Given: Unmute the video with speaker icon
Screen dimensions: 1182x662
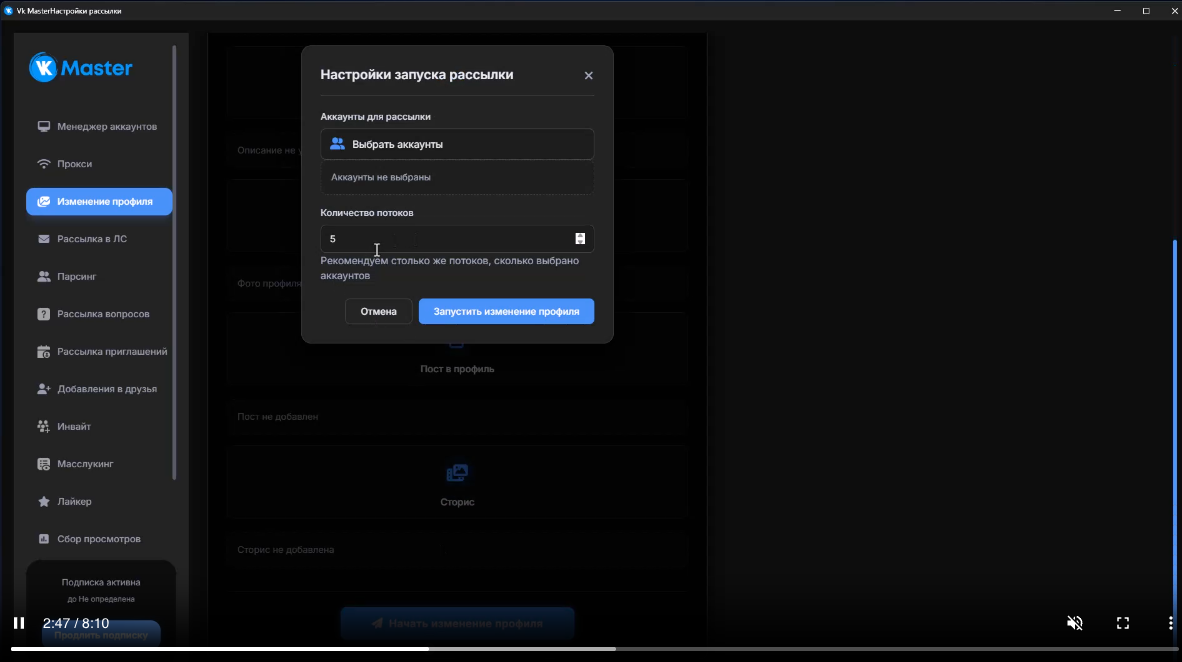Looking at the screenshot, I should click(x=1075, y=623).
